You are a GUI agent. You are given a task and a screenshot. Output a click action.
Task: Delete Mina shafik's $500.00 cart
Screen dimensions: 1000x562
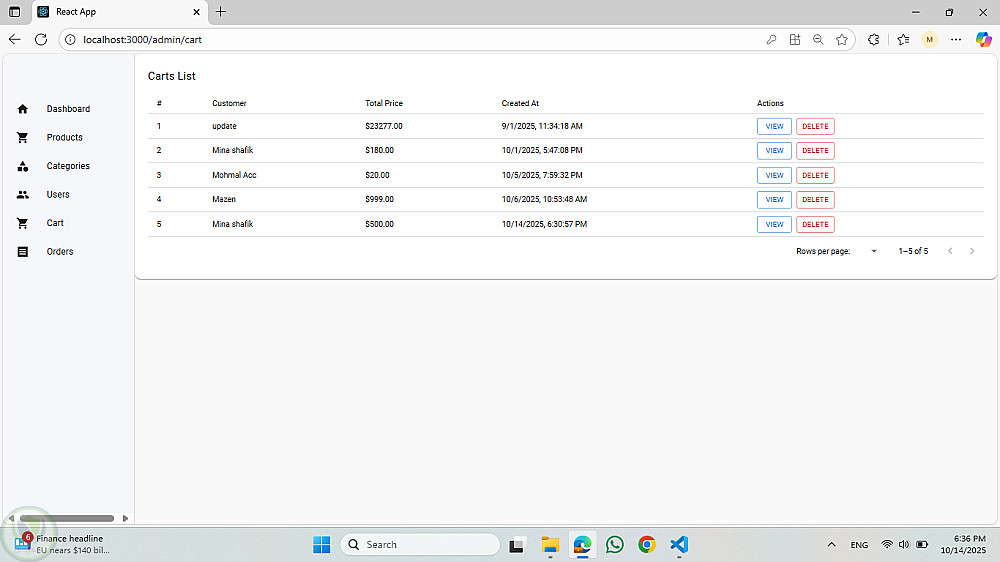click(x=815, y=225)
